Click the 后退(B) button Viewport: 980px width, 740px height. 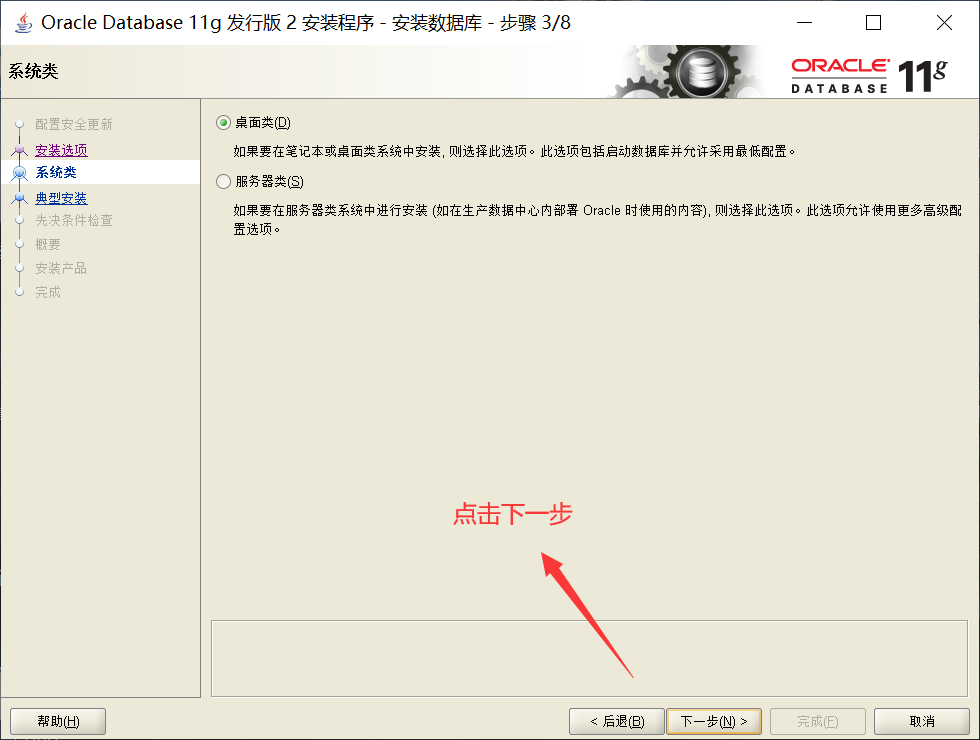tap(616, 721)
